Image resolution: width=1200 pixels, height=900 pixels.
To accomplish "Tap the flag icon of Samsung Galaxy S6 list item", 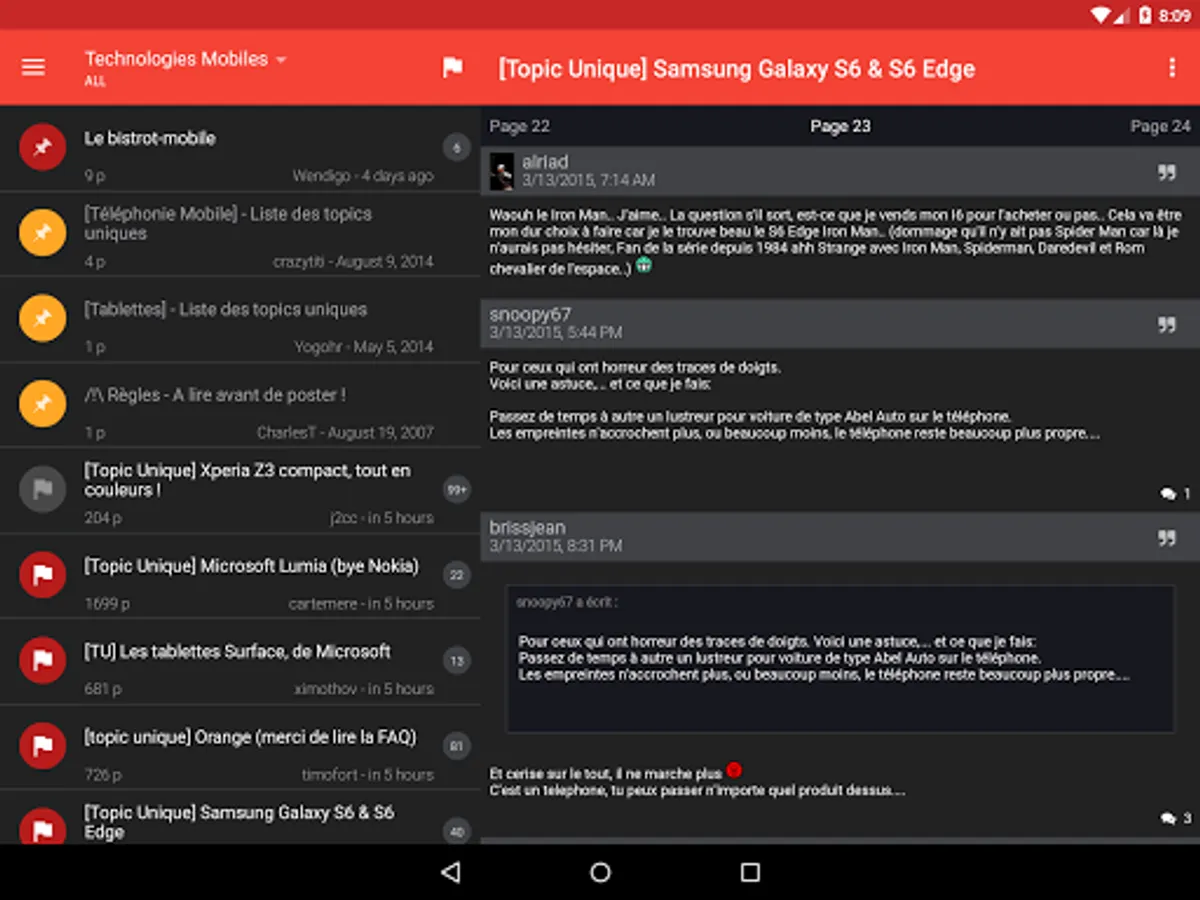I will point(43,826).
